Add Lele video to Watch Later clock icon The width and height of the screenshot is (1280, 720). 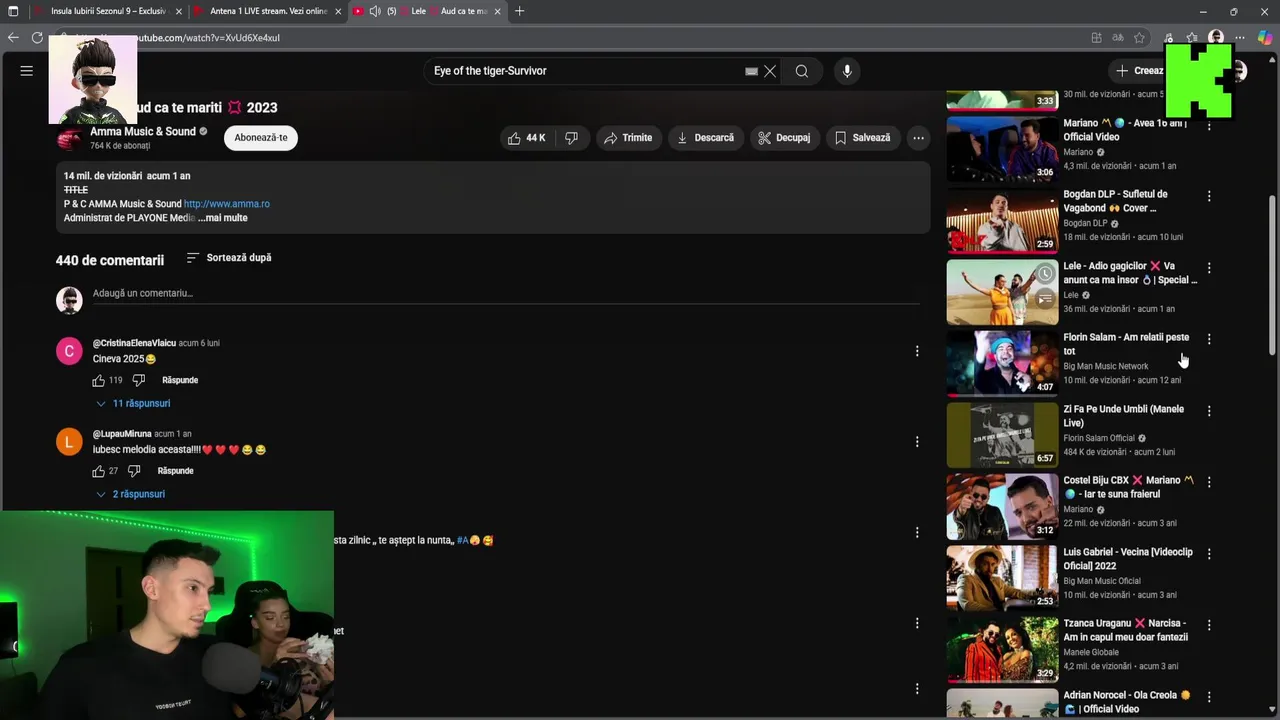[x=1045, y=274]
